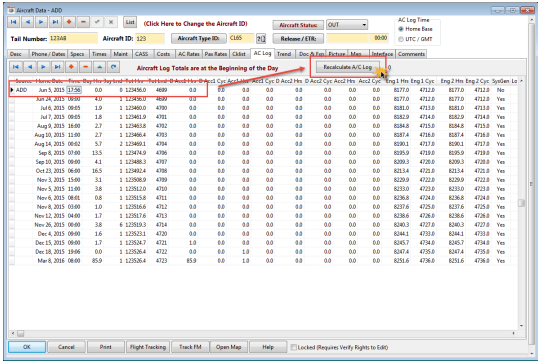
Task: Click the Release / ETR button
Action: [x=298, y=38]
